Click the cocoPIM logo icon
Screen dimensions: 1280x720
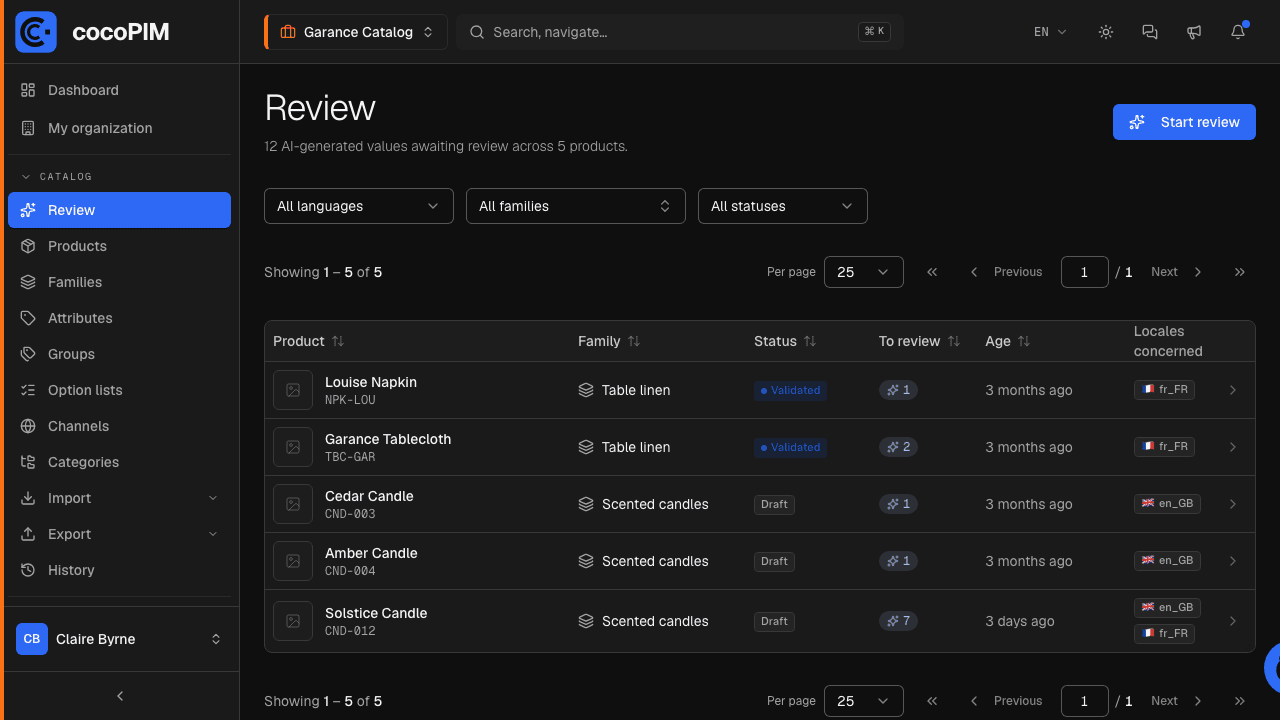(x=36, y=32)
